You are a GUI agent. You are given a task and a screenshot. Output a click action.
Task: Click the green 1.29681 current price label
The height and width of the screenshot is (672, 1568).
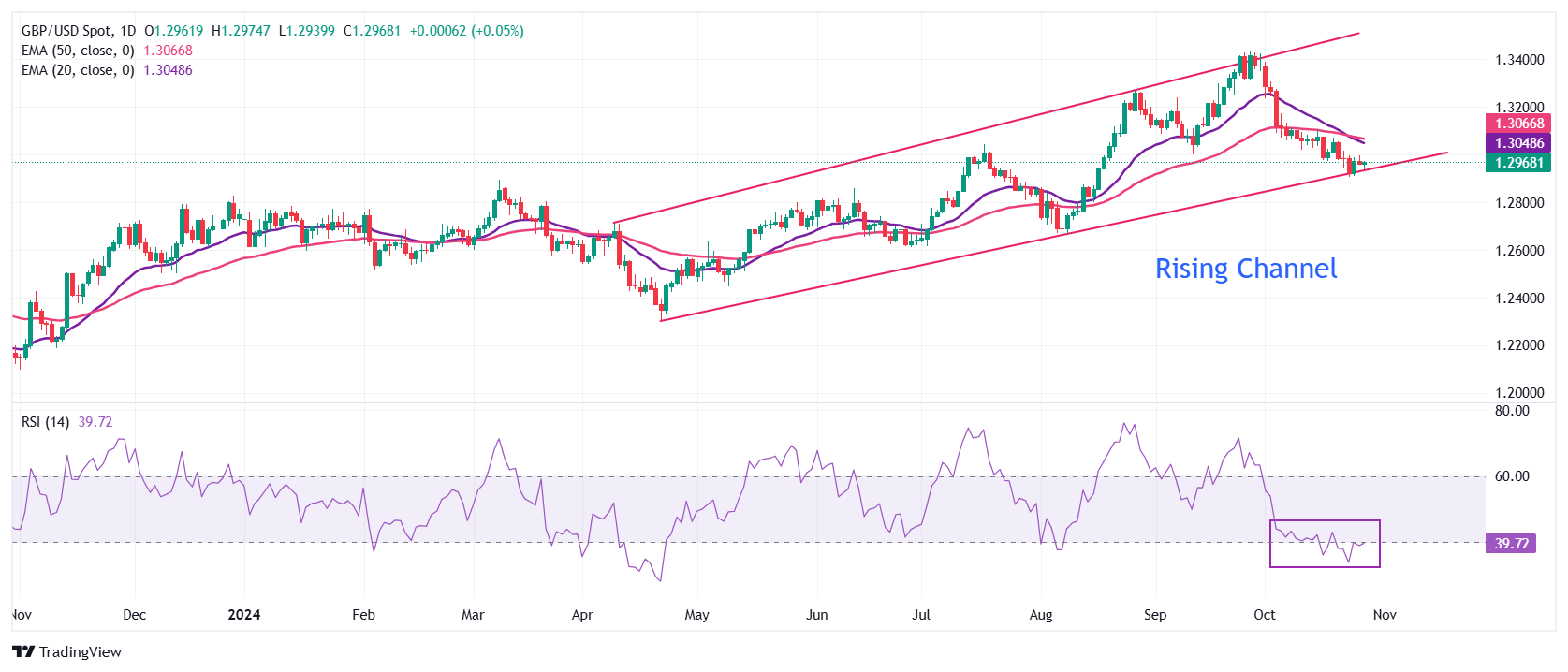click(1517, 163)
